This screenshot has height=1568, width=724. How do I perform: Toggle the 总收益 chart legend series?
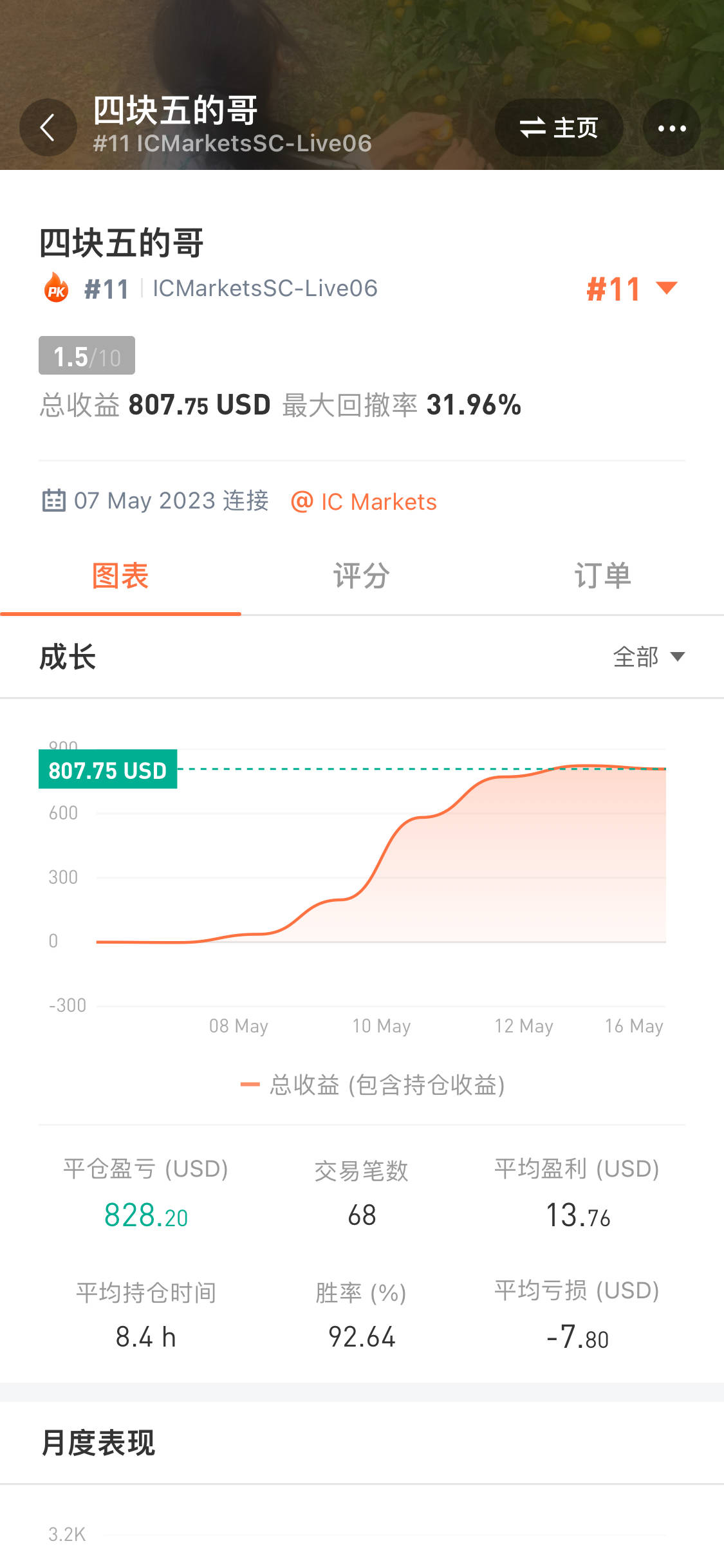[373, 1085]
